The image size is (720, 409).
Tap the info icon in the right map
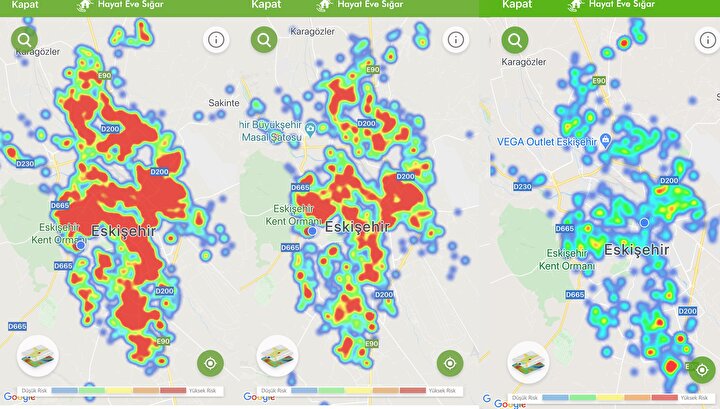[705, 40]
